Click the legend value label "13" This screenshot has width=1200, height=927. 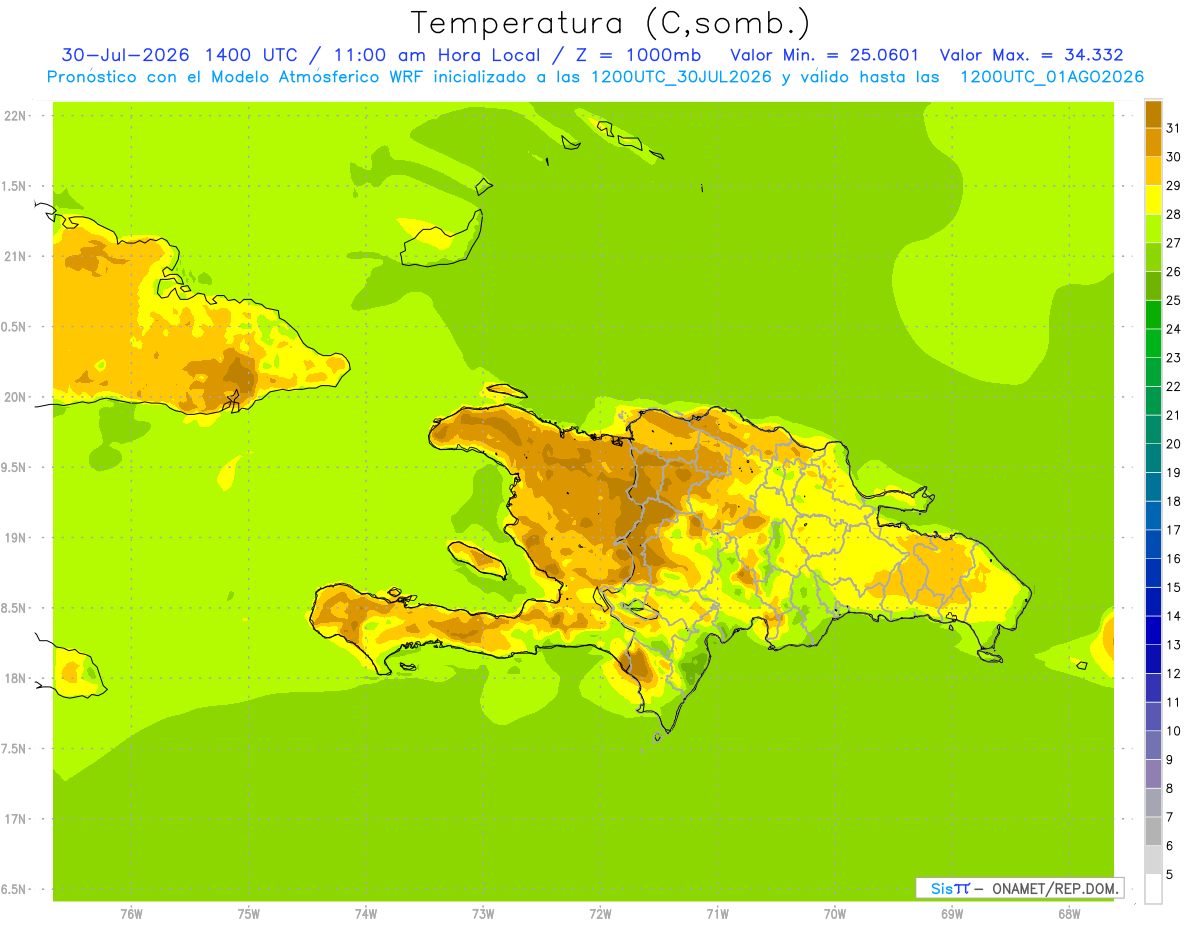coord(1174,645)
